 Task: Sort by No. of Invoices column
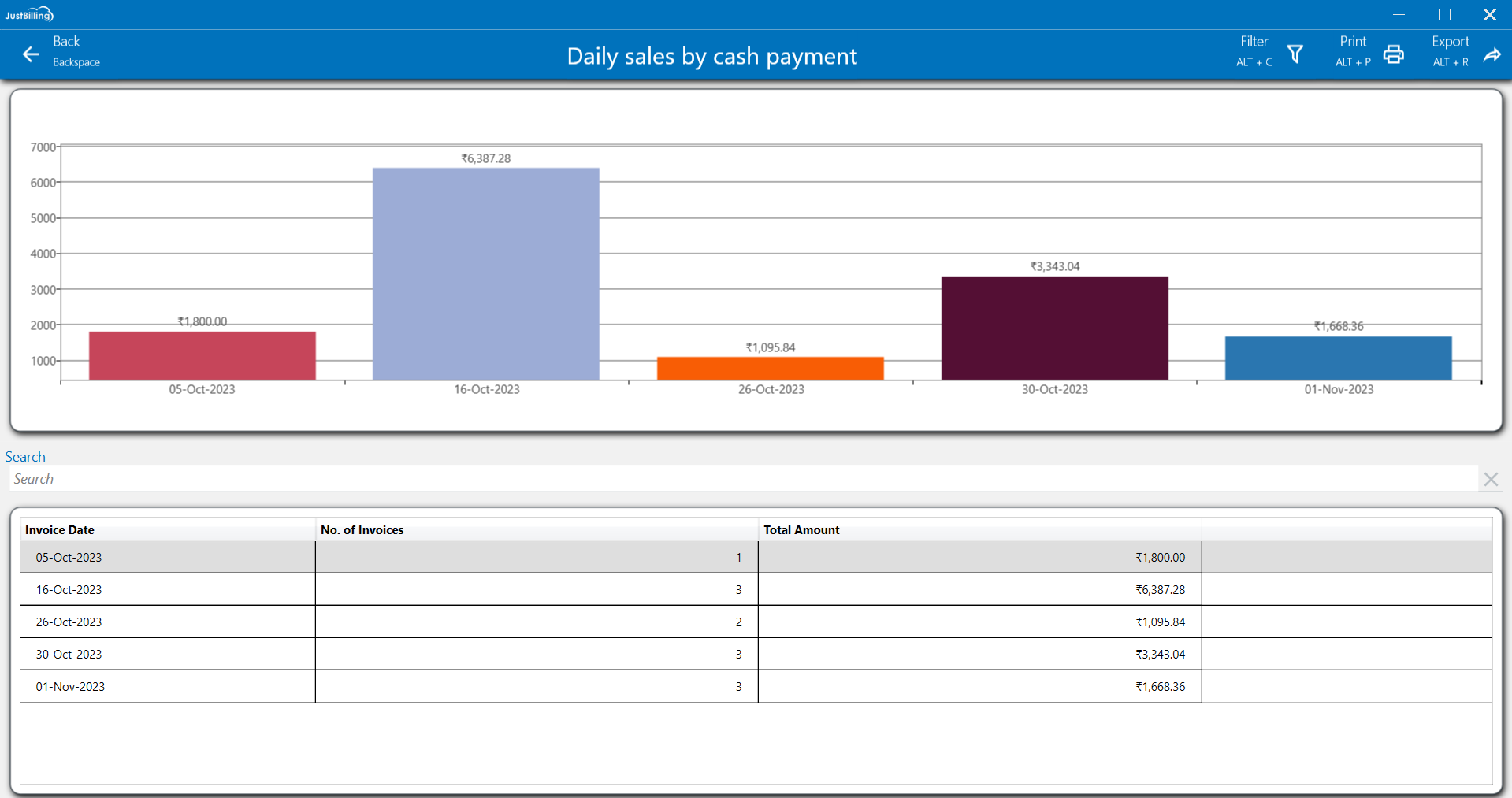[x=362, y=530]
